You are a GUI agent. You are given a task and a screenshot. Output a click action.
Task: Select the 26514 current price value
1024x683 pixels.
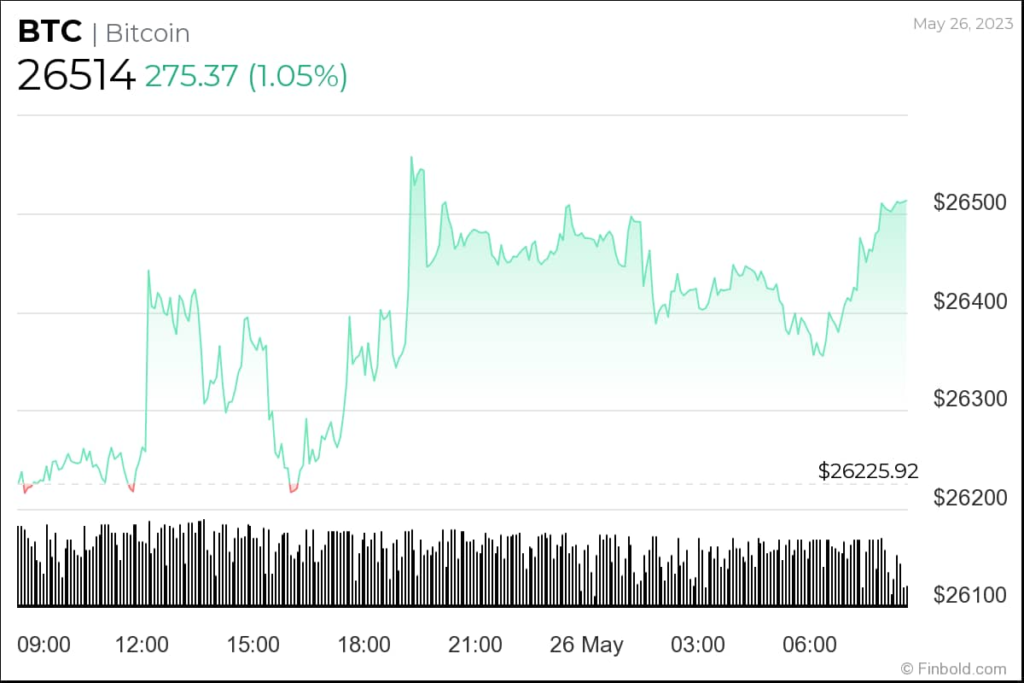pos(76,76)
